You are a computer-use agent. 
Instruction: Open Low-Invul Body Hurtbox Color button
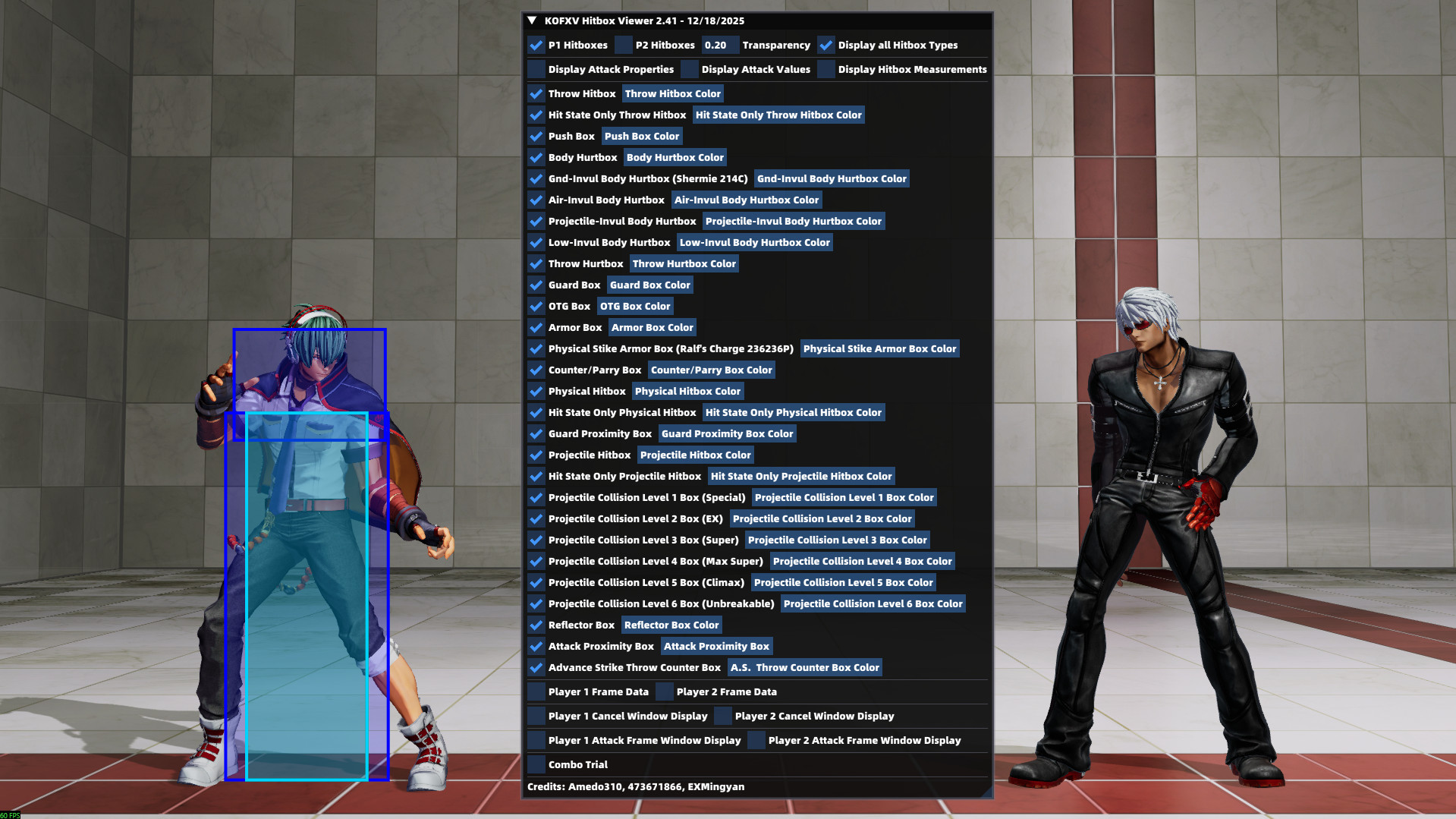tap(755, 242)
